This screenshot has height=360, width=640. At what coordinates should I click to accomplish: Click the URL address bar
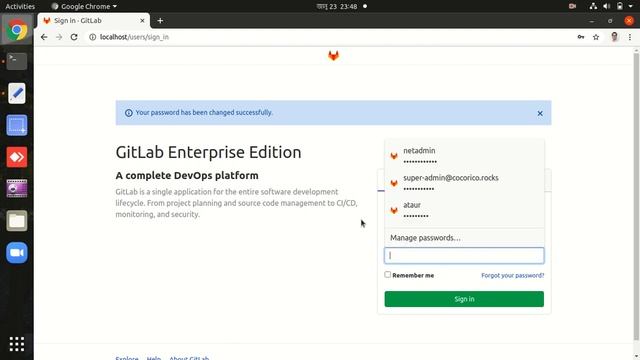[331, 37]
